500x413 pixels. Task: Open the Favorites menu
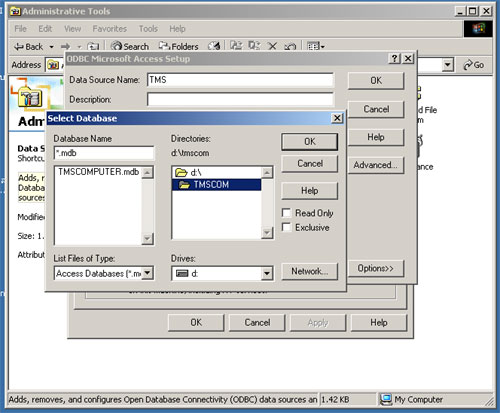110,29
